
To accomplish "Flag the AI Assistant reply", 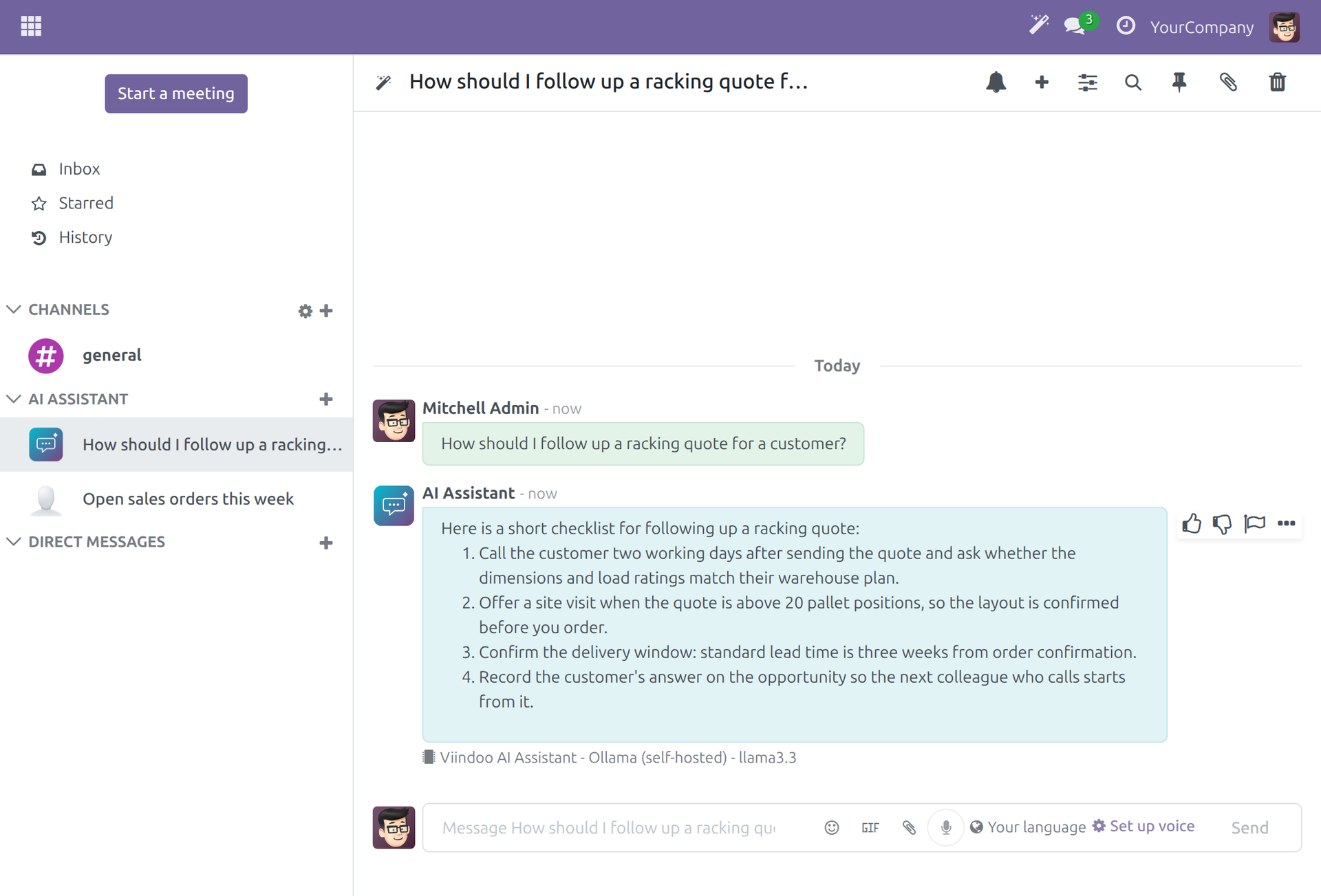I will [x=1254, y=524].
